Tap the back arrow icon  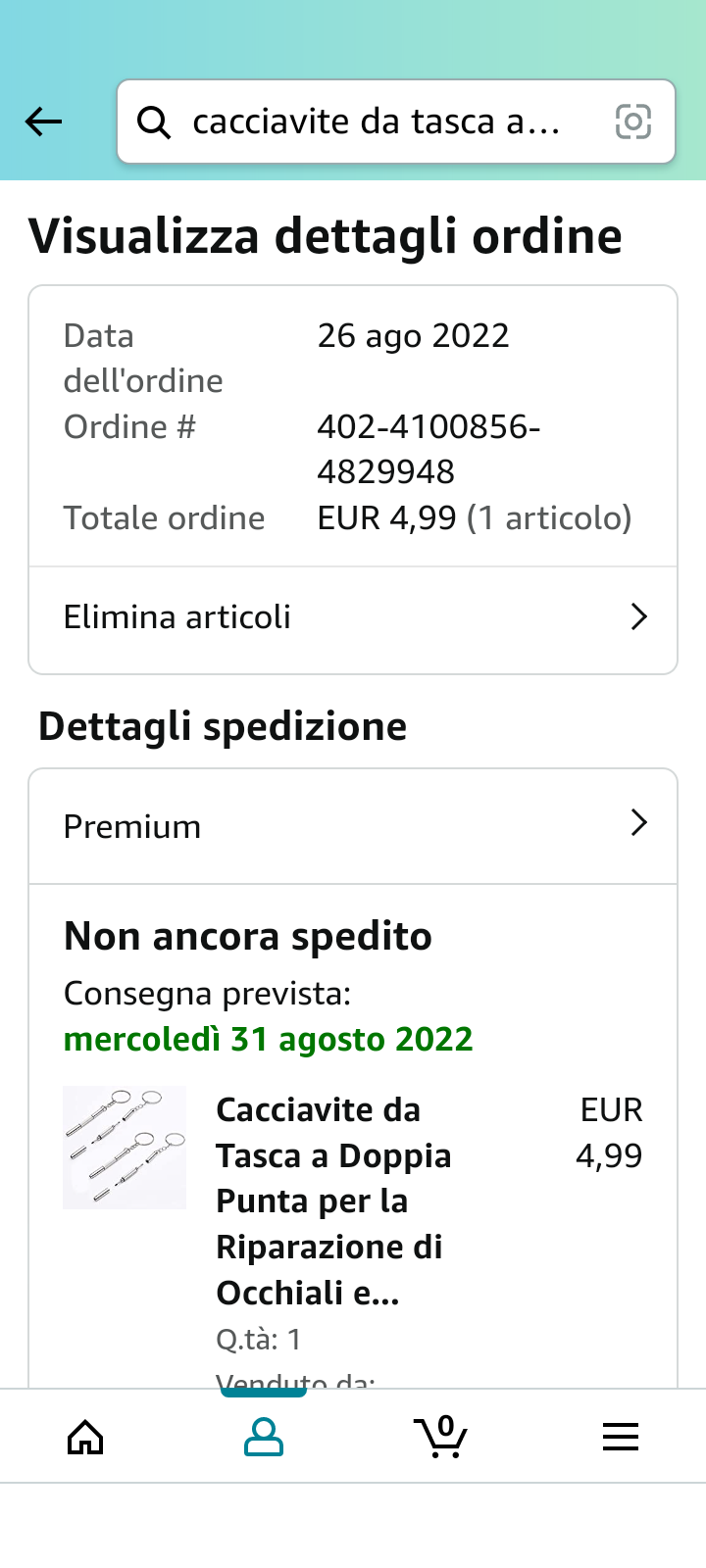44,122
